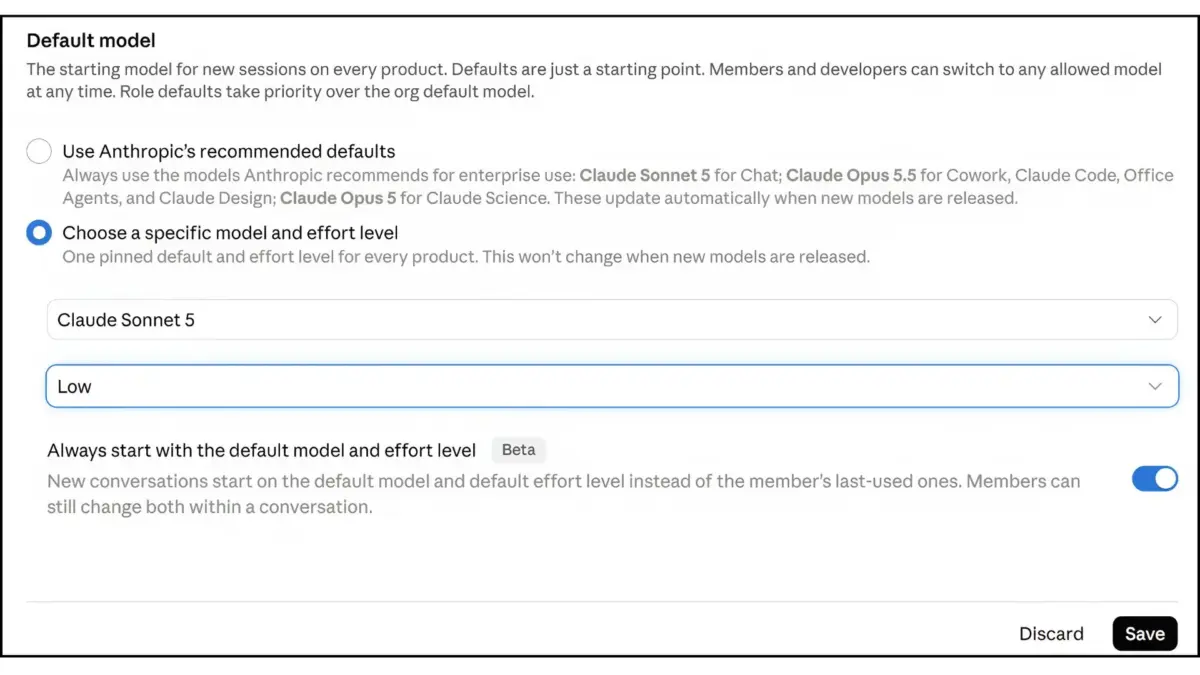Image resolution: width=1200 pixels, height=675 pixels.
Task: Click the "Use Anthropic's recommended defaults" label text
Action: (x=229, y=152)
